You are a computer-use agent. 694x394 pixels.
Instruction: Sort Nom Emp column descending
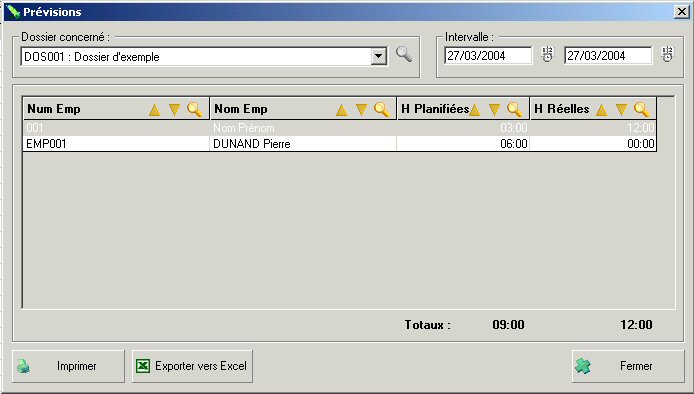[362, 110]
